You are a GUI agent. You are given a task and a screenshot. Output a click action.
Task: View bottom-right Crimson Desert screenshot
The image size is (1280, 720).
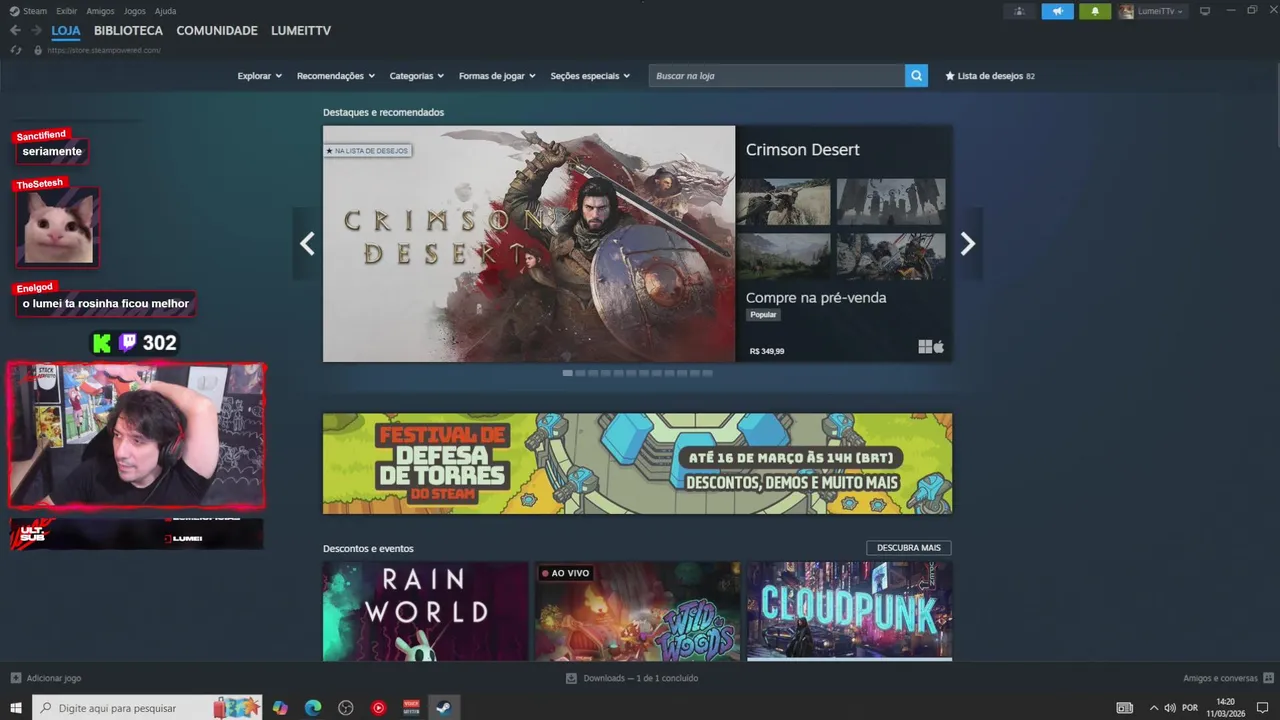[x=891, y=257]
